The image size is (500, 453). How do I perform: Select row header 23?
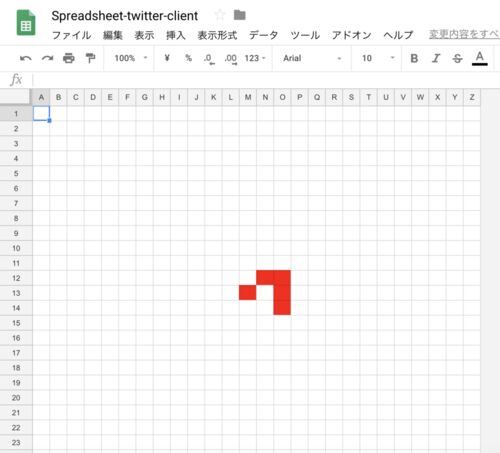point(16,442)
